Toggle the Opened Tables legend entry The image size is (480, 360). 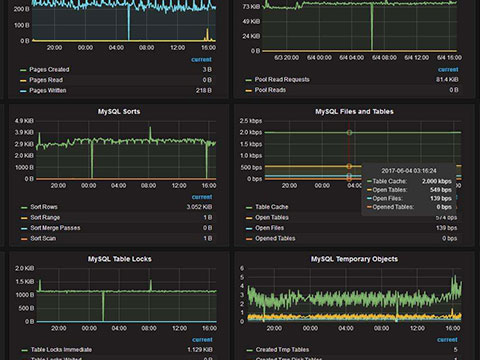tap(275, 238)
